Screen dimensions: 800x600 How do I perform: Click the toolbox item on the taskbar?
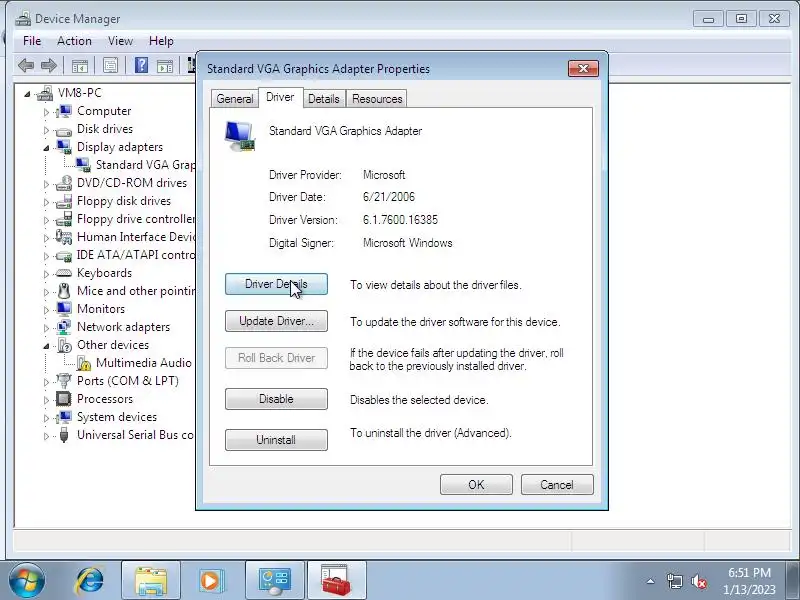tap(336, 581)
